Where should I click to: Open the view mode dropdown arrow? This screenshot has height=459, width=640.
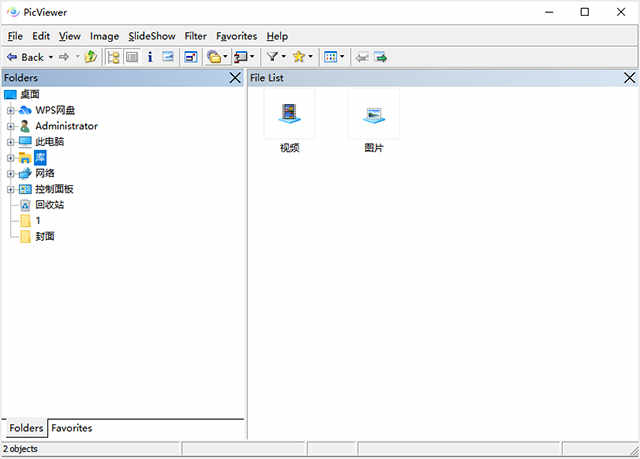(342, 57)
